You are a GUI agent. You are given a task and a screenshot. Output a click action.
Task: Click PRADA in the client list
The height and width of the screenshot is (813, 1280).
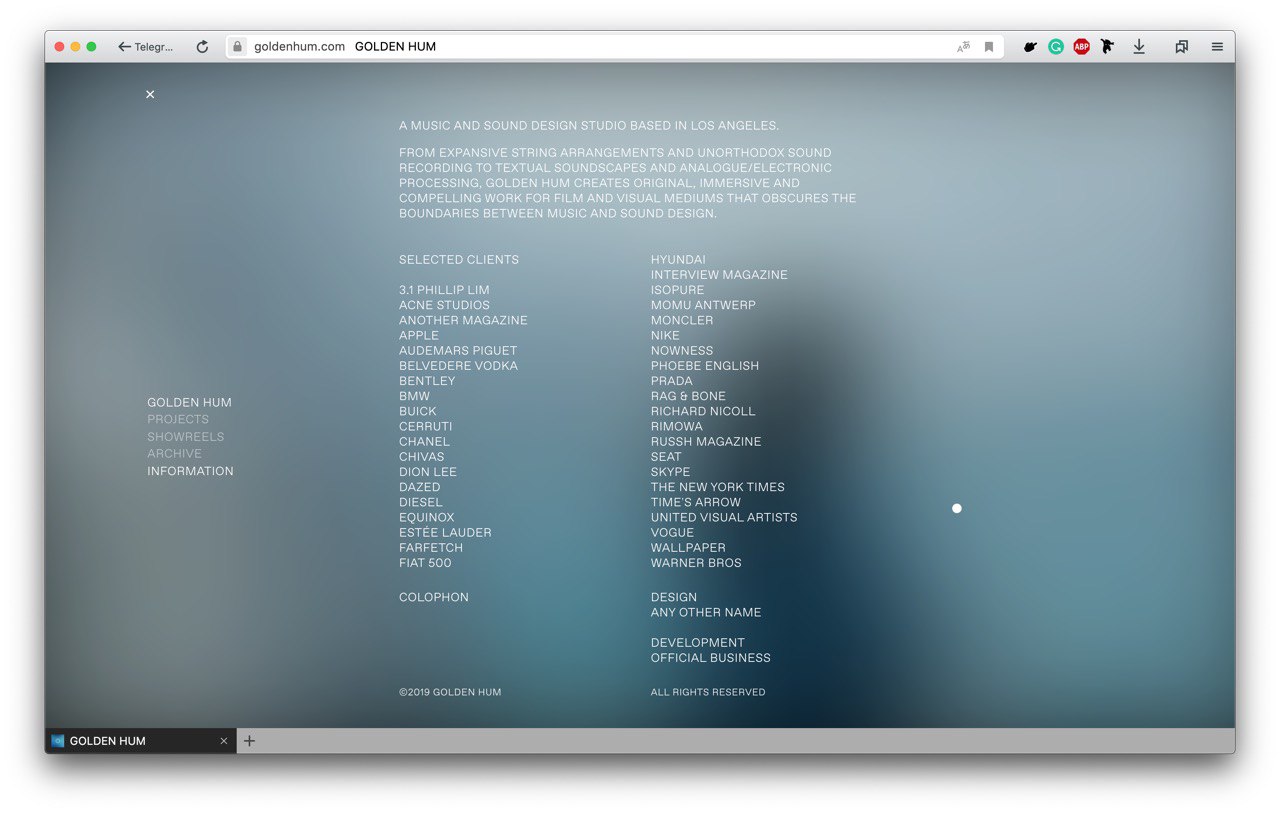pos(672,381)
